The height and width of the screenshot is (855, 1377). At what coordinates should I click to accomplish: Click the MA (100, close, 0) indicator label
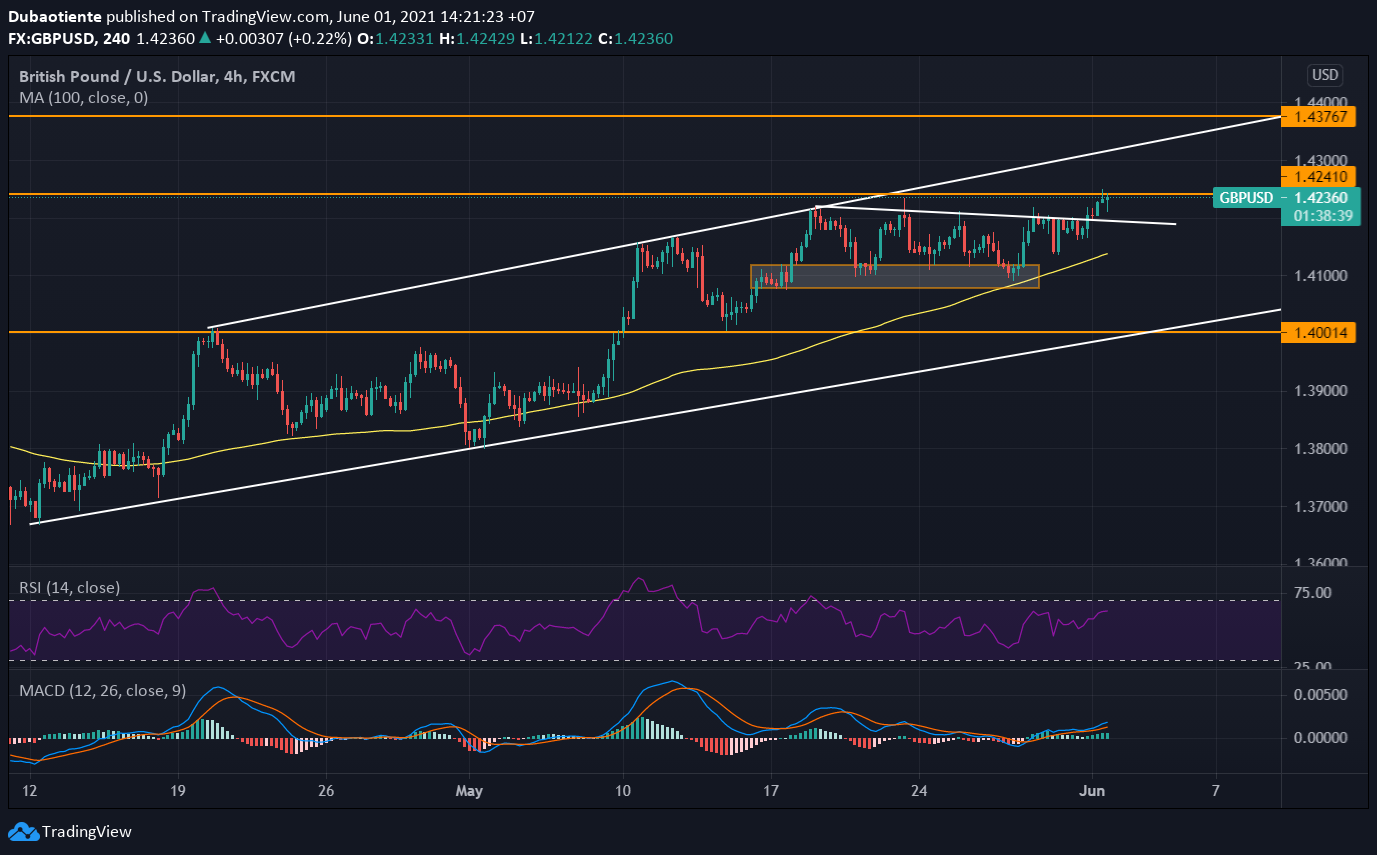(x=84, y=98)
